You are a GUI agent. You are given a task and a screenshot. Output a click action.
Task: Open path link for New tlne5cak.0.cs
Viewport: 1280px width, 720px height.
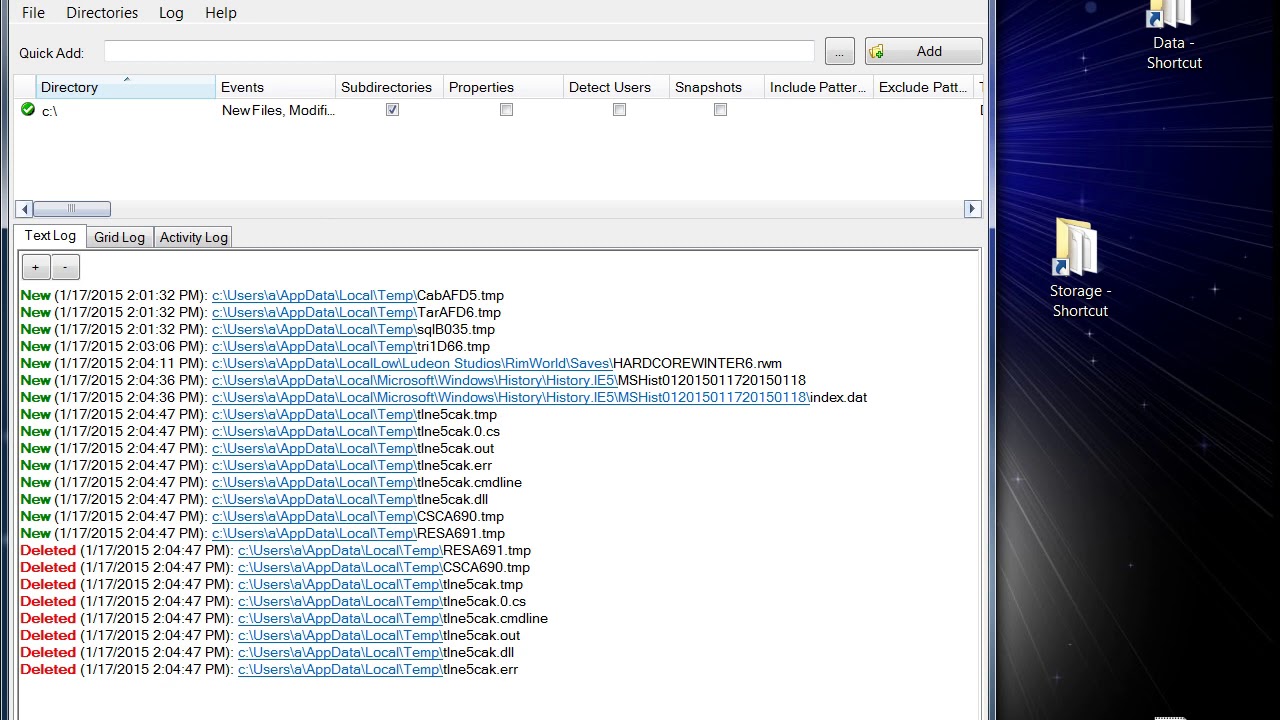[314, 431]
